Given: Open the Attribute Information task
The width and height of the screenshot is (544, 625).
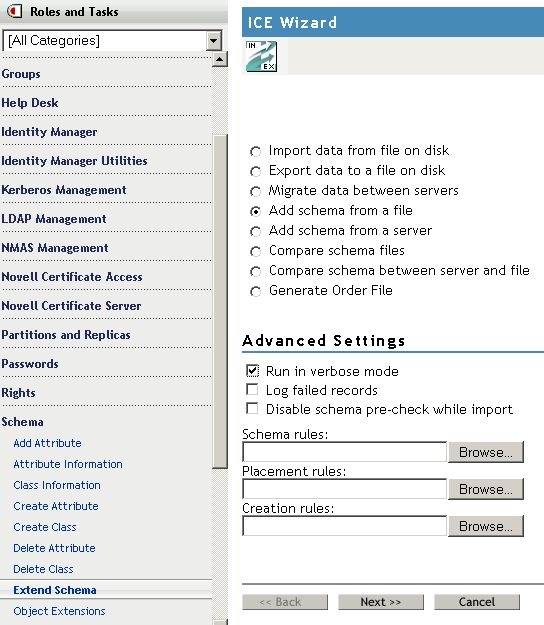Looking at the screenshot, I should tap(68, 464).
